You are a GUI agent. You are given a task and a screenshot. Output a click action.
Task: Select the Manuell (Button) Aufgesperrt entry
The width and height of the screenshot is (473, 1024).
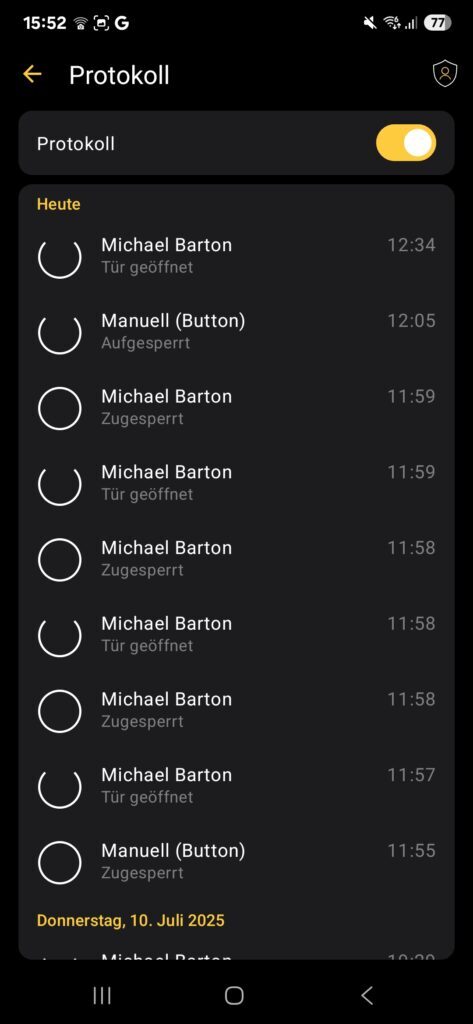(236, 332)
